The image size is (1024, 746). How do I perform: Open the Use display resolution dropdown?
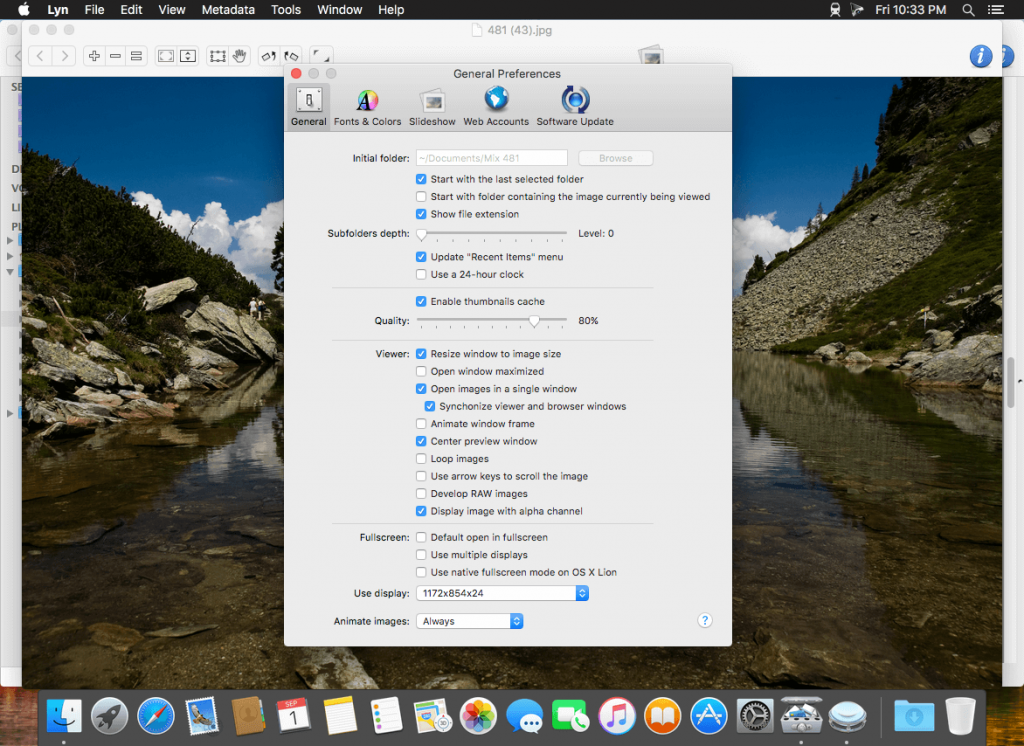tap(502, 593)
